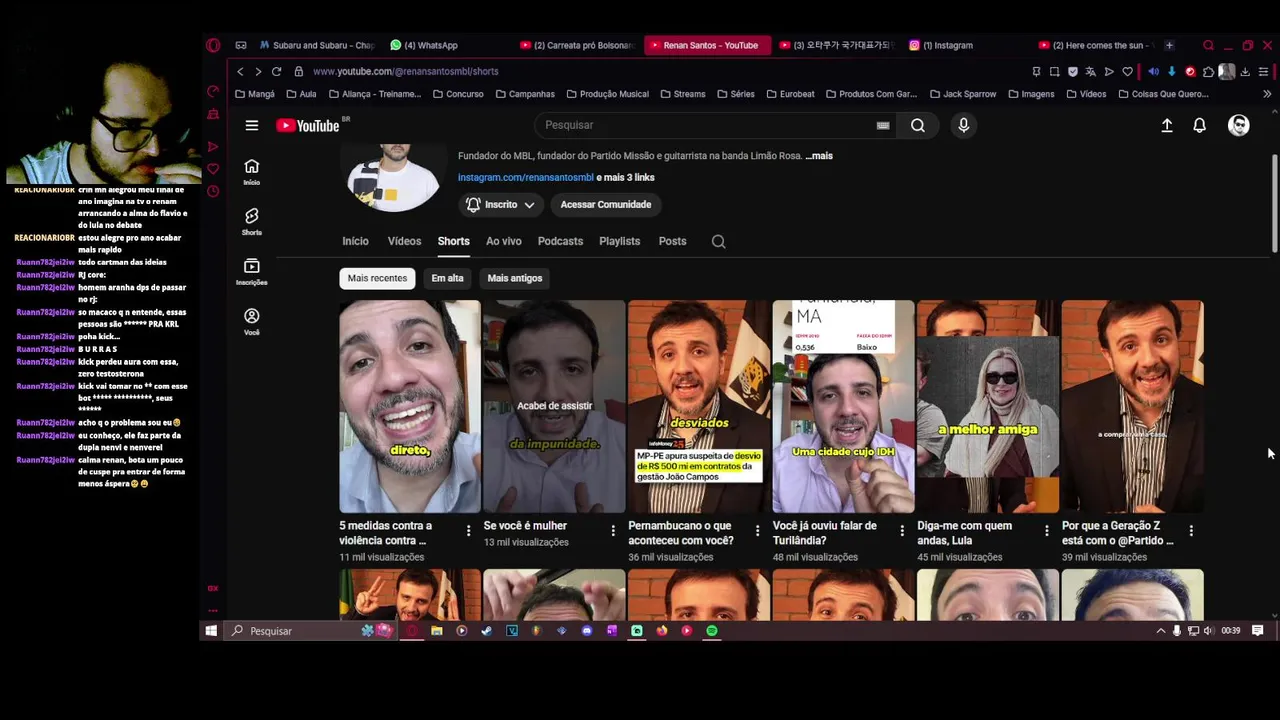Open the YouTube upload/create icon

pyautogui.click(x=1167, y=125)
